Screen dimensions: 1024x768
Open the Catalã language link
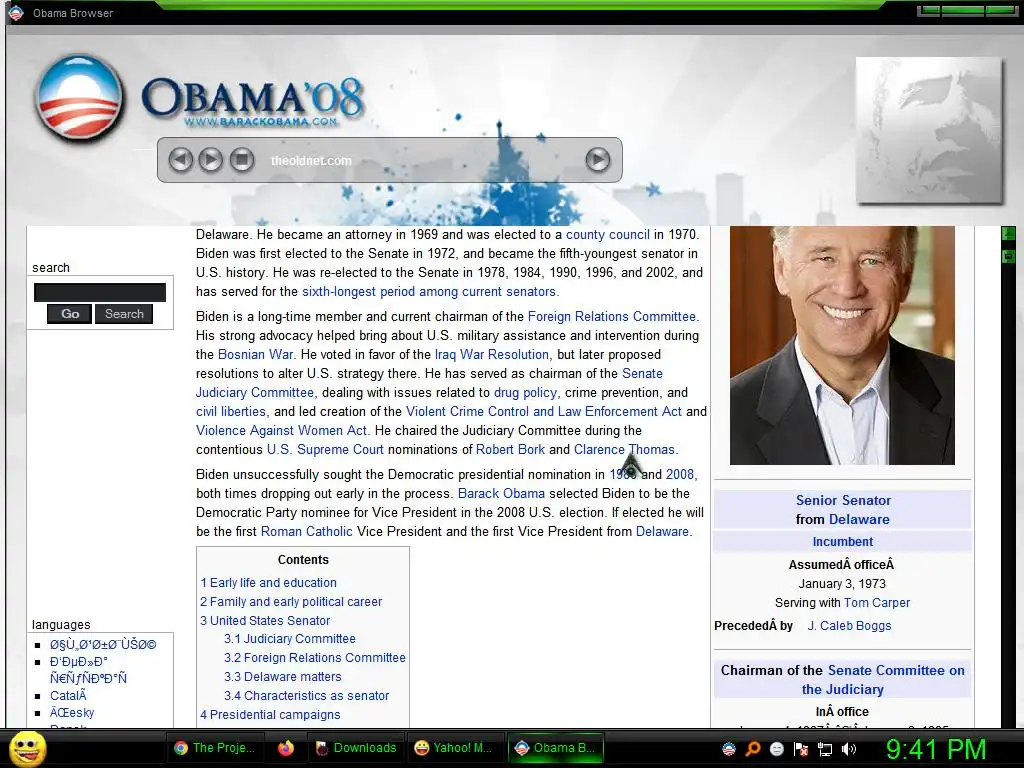(x=68, y=696)
